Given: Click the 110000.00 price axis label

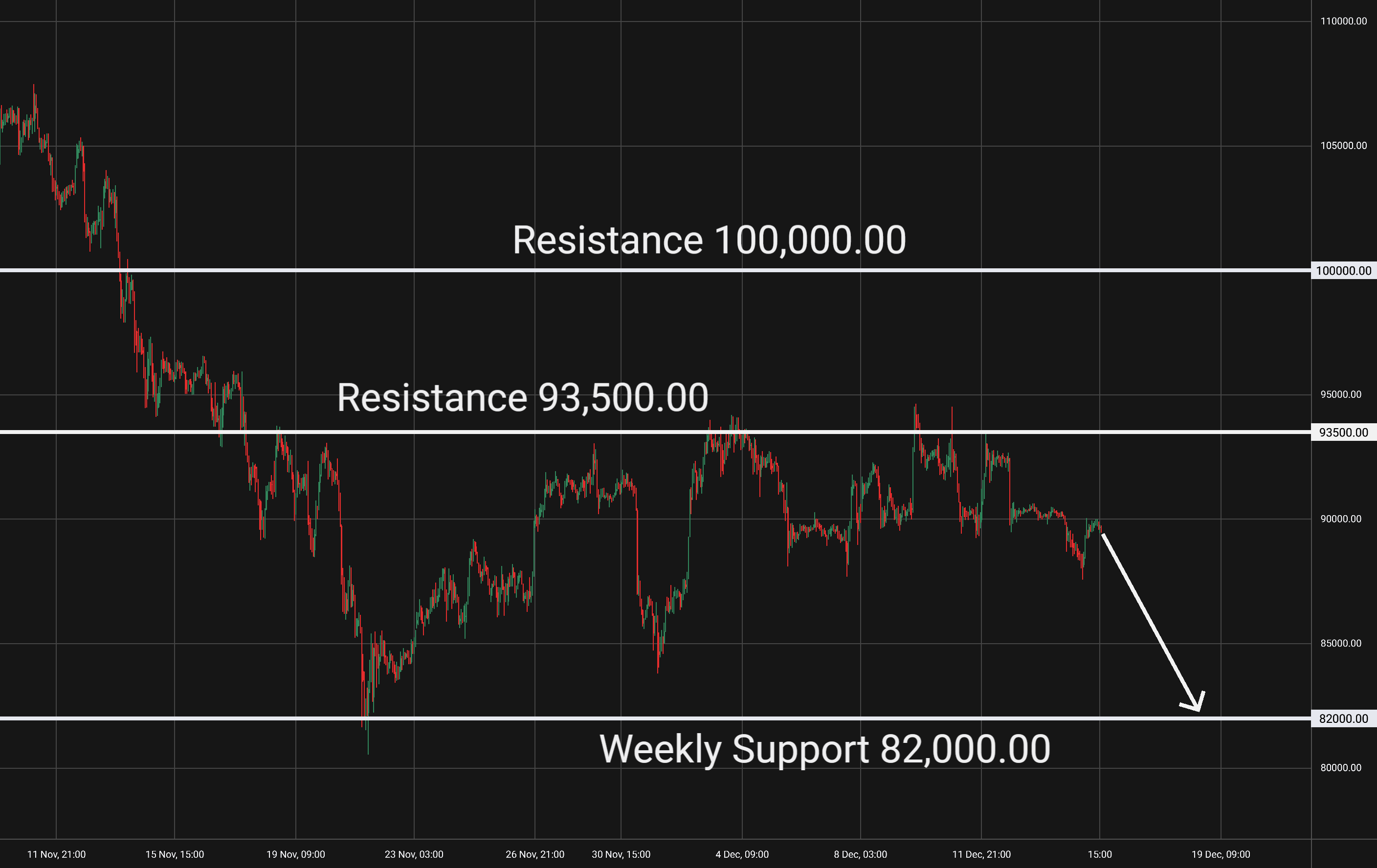Looking at the screenshot, I should click(x=1343, y=21).
